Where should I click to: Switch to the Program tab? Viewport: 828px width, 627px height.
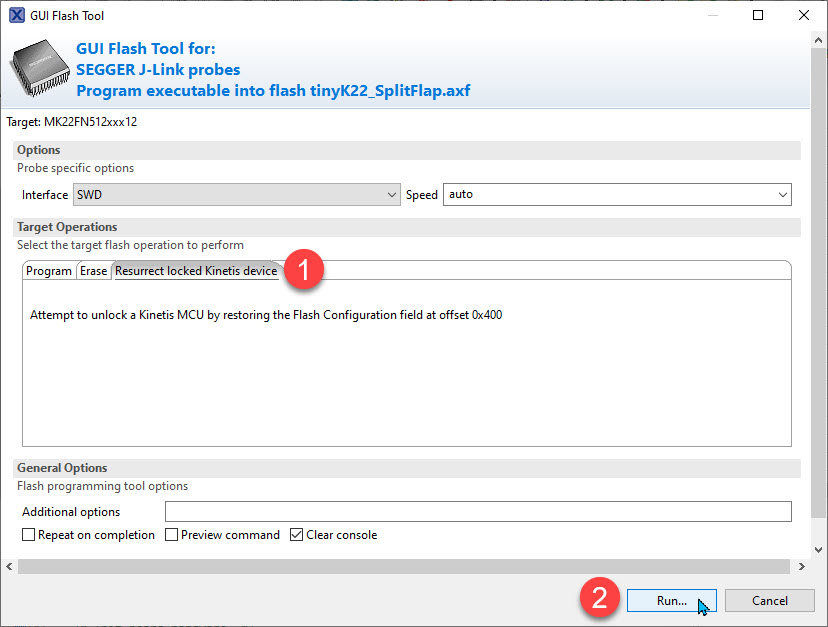pos(49,271)
